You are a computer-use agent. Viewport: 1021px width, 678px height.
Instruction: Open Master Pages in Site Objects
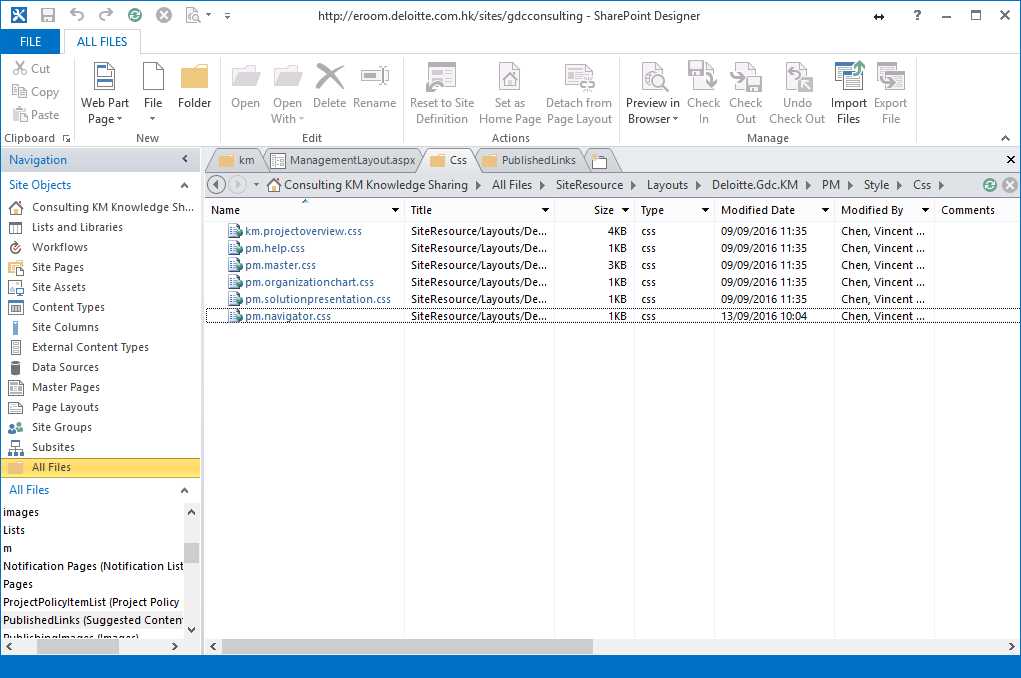coord(65,387)
